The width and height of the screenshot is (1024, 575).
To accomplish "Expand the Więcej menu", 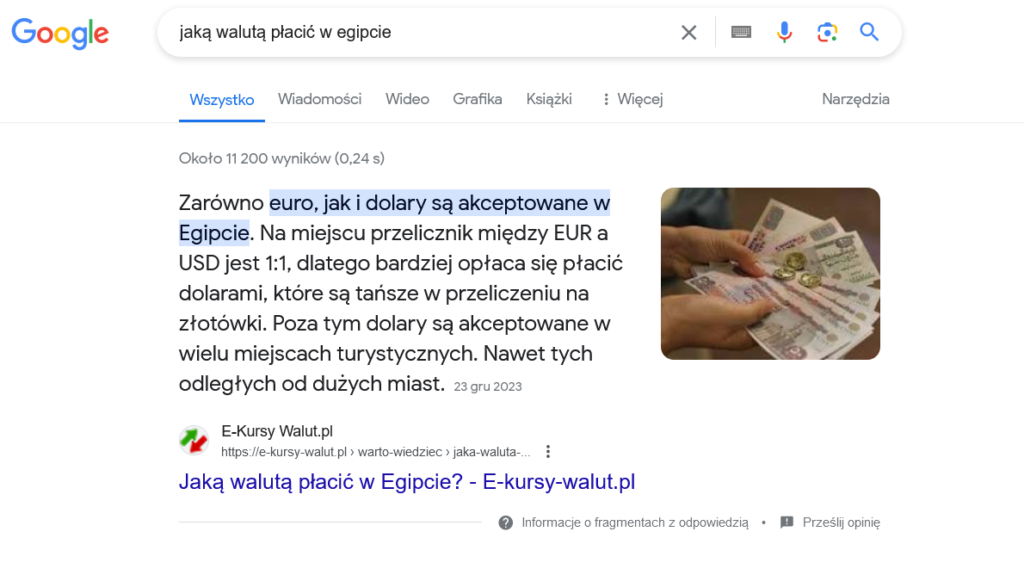I will [632, 99].
